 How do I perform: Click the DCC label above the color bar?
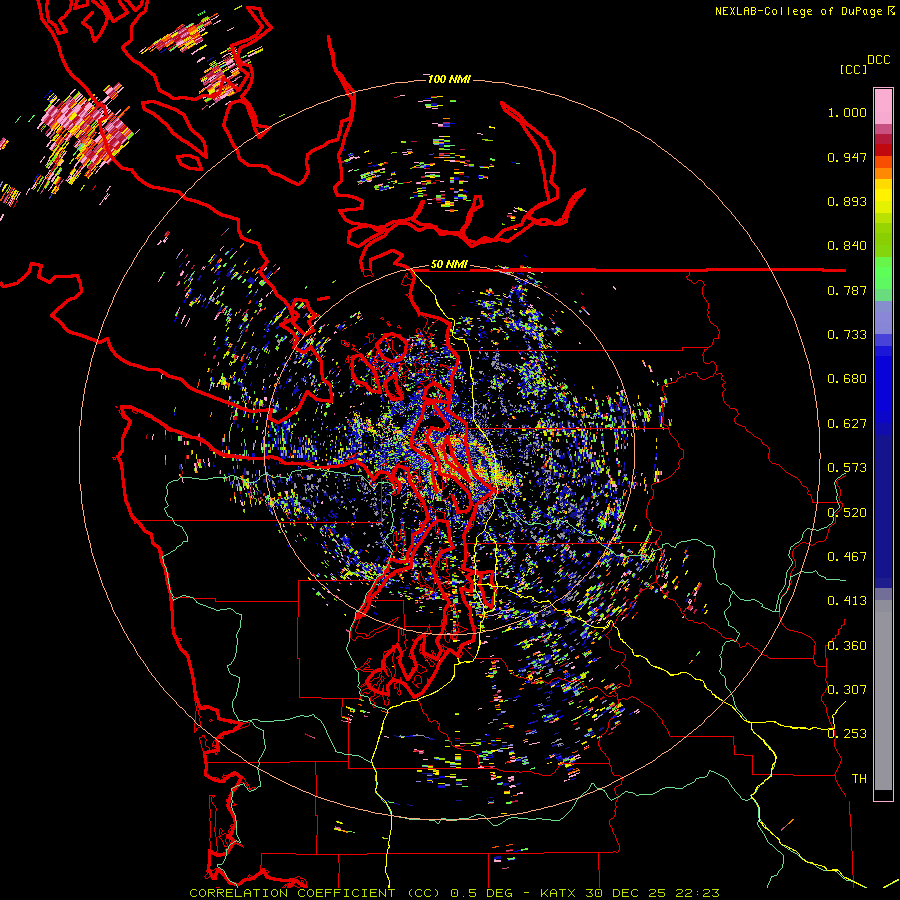878,60
